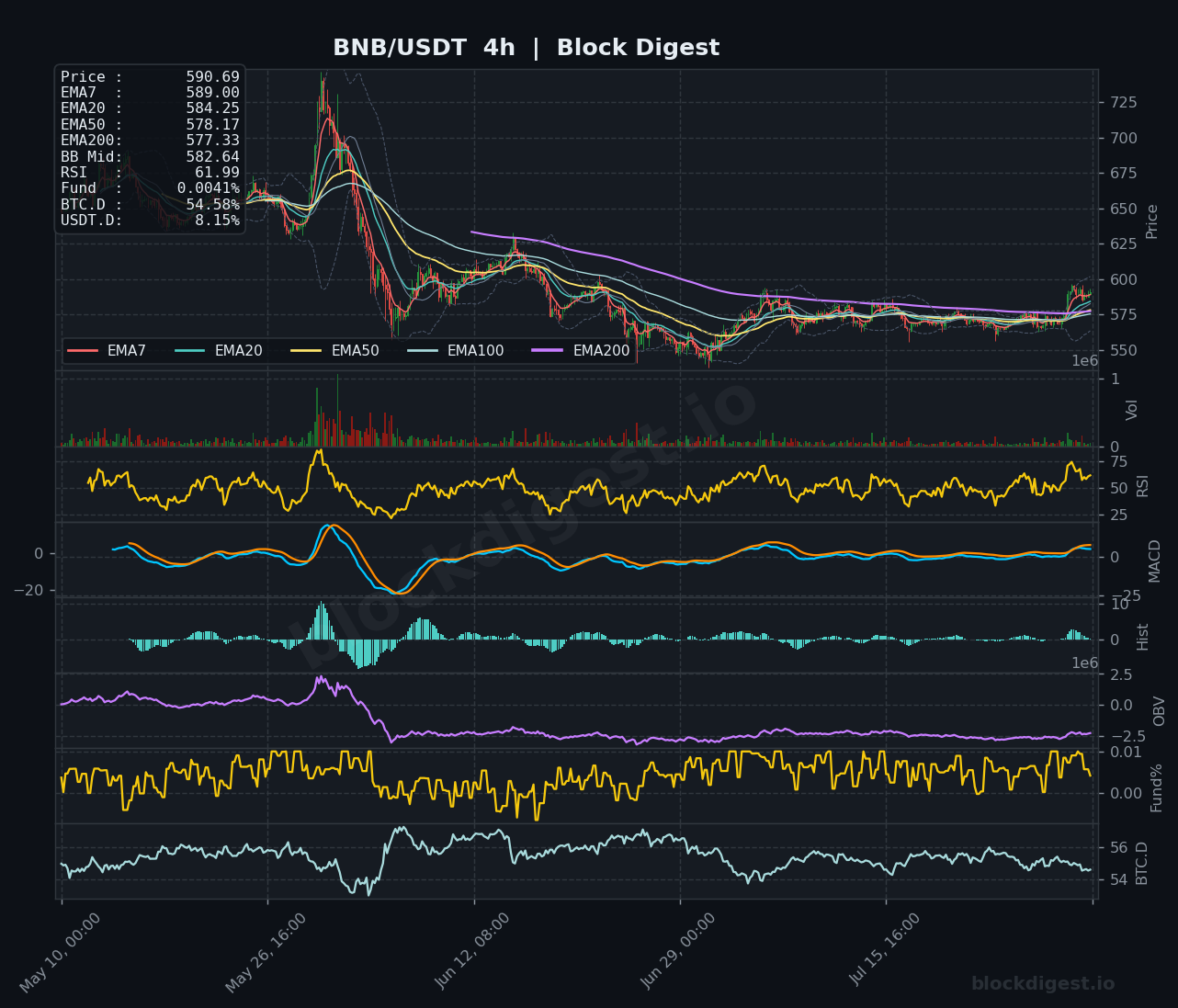This screenshot has width=1178, height=1008.
Task: Click the 650 price axis tick
Action: point(1124,210)
